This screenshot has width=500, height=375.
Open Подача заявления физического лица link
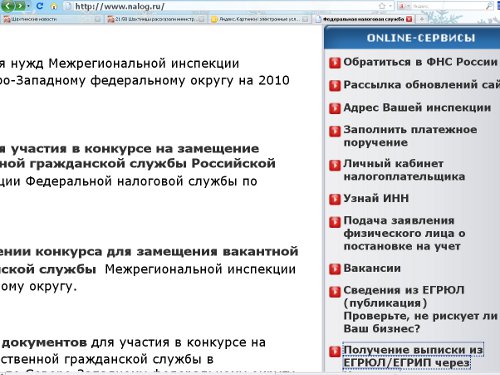point(404,233)
